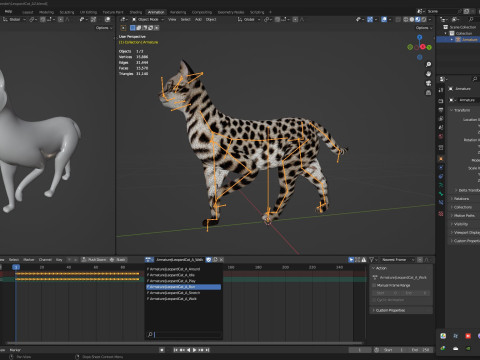Toggle overlays in main viewport header
Viewport: 480px width, 360px height.
pos(384,20)
